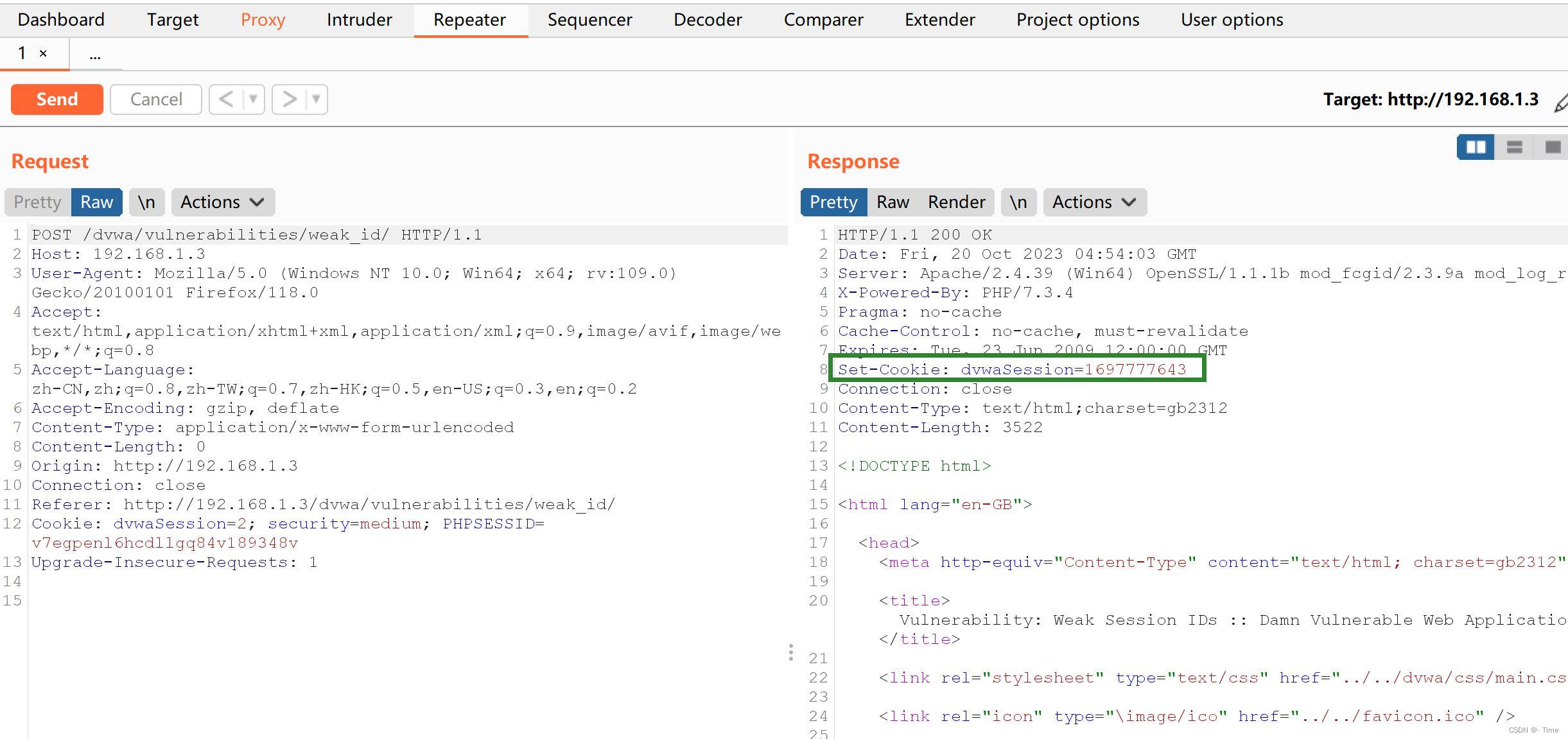Open request Actions dropdown

222,202
